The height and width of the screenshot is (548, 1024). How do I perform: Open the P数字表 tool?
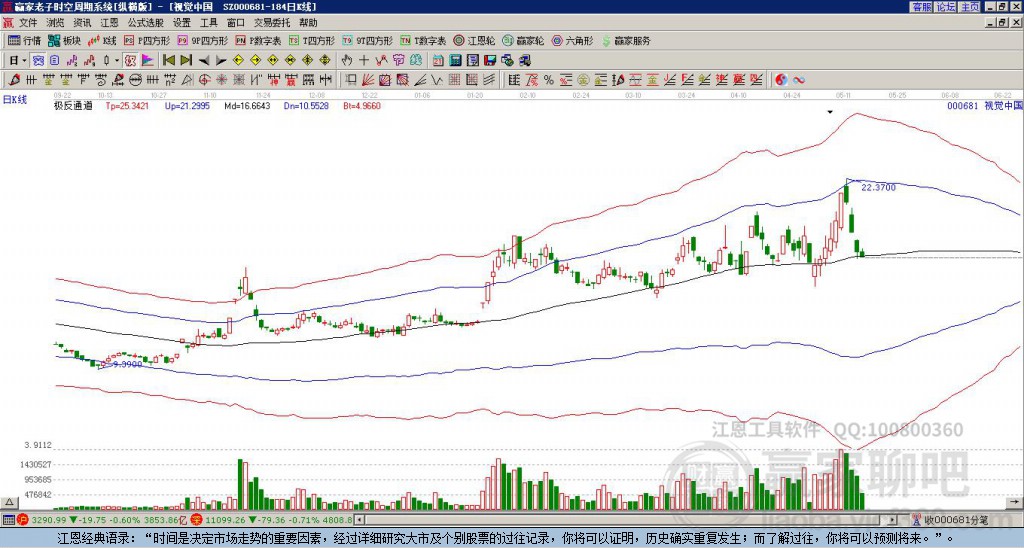[x=259, y=41]
